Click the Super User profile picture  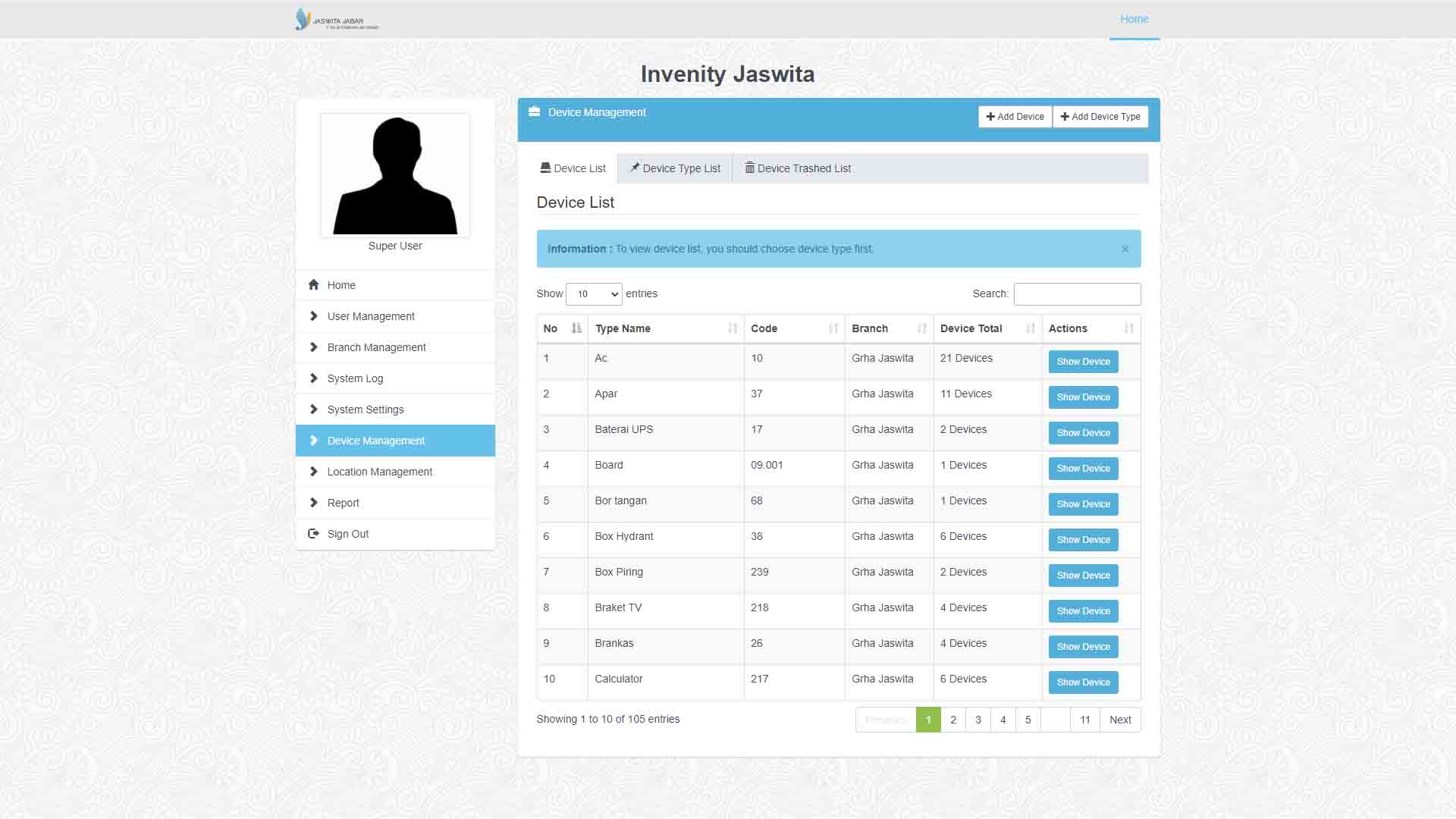pos(395,176)
